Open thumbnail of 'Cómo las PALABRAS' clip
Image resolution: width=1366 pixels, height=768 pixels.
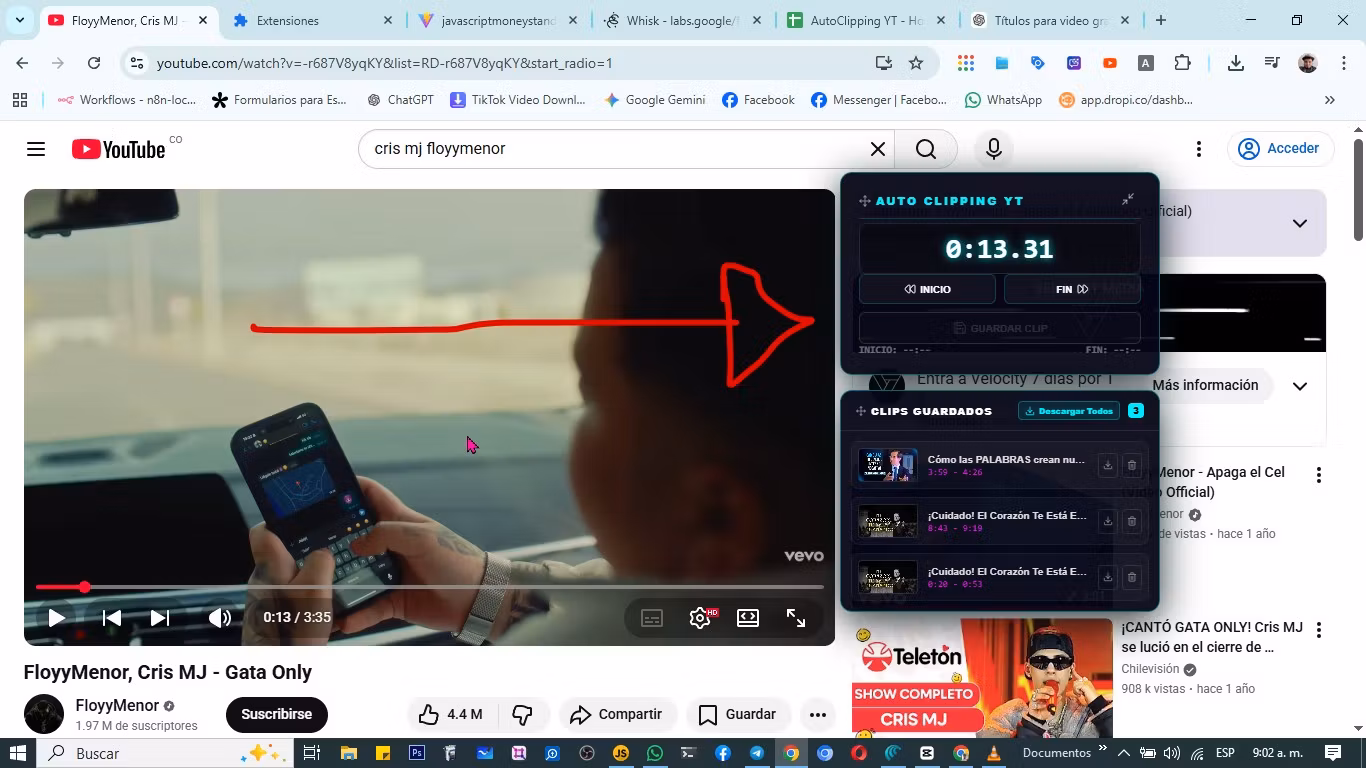[x=888, y=465]
